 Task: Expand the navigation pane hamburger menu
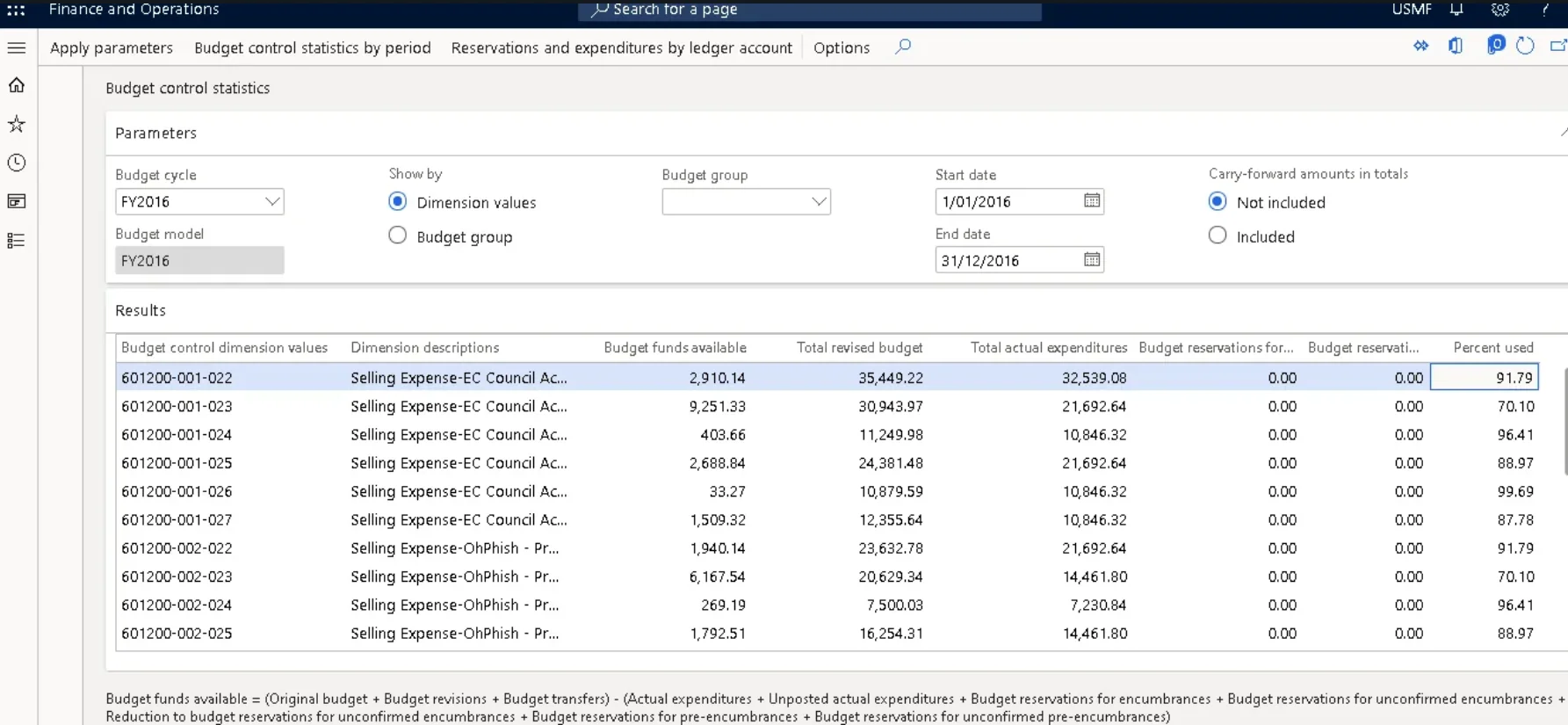pyautogui.click(x=17, y=47)
